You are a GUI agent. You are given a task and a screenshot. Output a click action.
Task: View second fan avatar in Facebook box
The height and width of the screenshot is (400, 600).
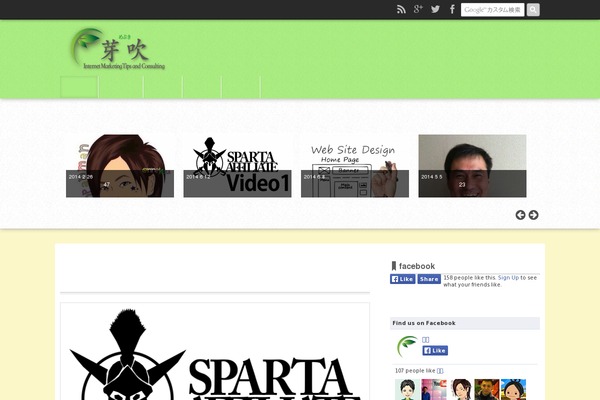pyautogui.click(x=434, y=390)
